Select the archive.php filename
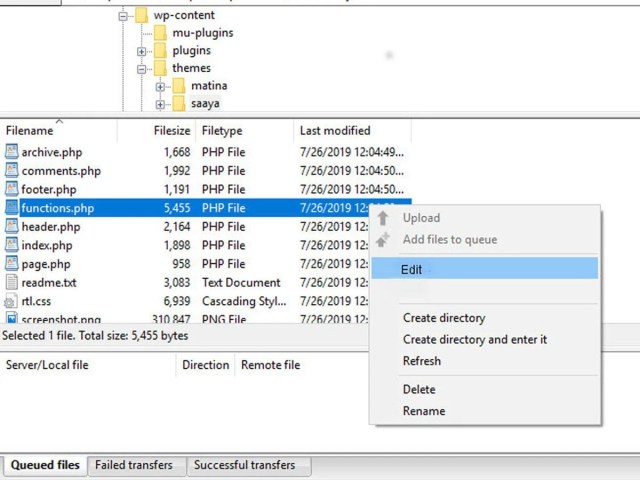Image resolution: width=640 pixels, height=480 pixels. tap(52, 152)
